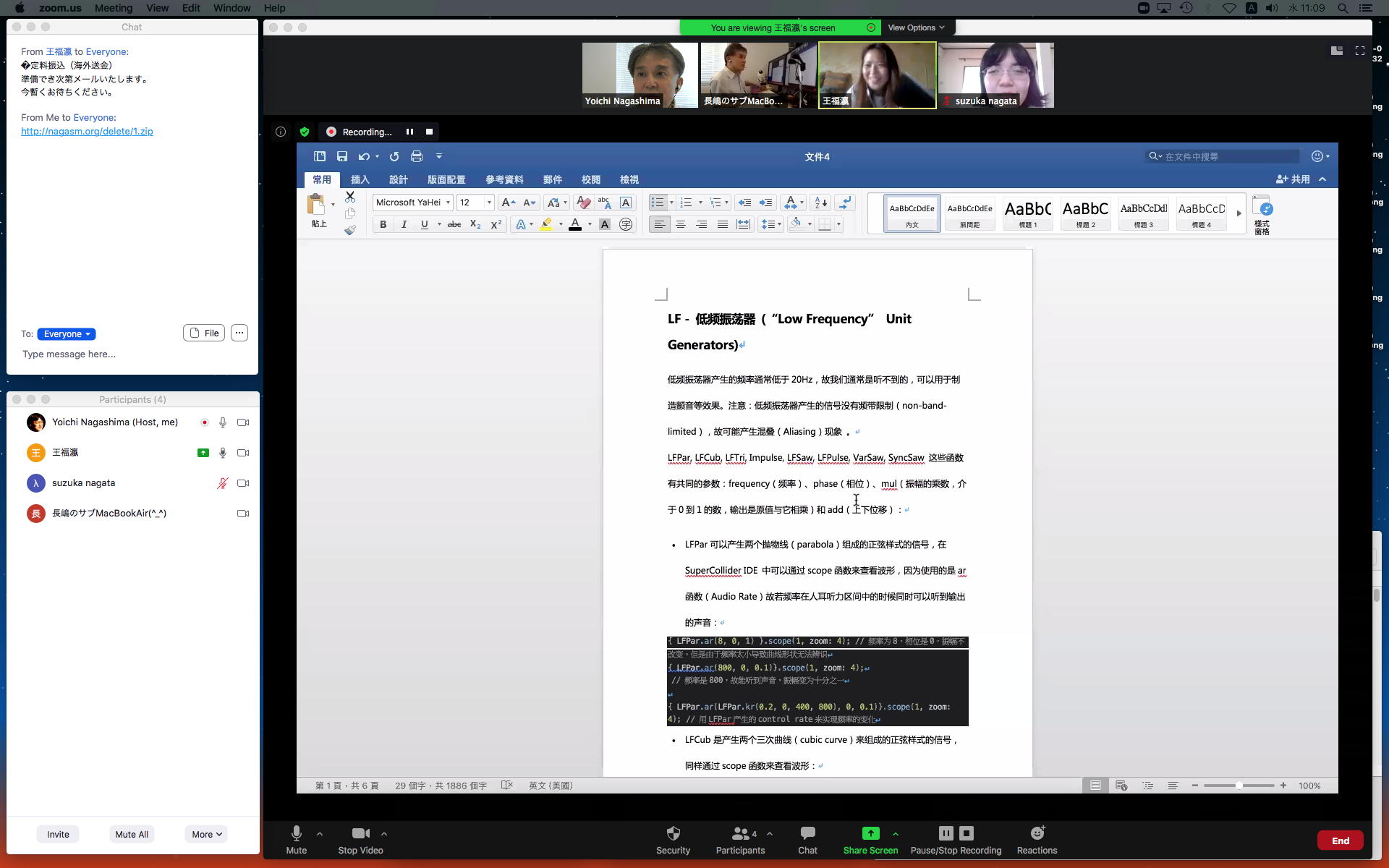Click the center align paragraph icon
Image resolution: width=1389 pixels, height=868 pixels.
pyautogui.click(x=680, y=225)
